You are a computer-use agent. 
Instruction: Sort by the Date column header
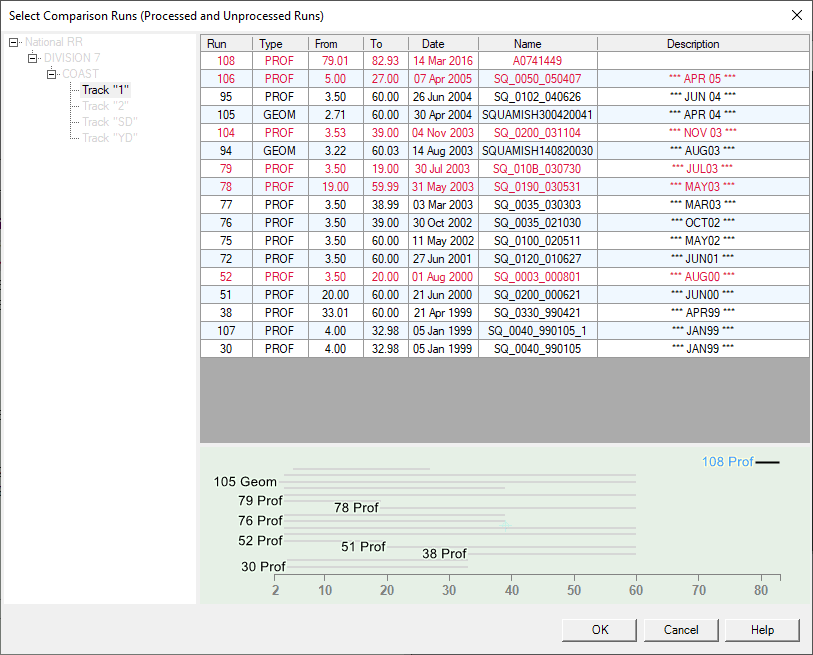[433, 44]
